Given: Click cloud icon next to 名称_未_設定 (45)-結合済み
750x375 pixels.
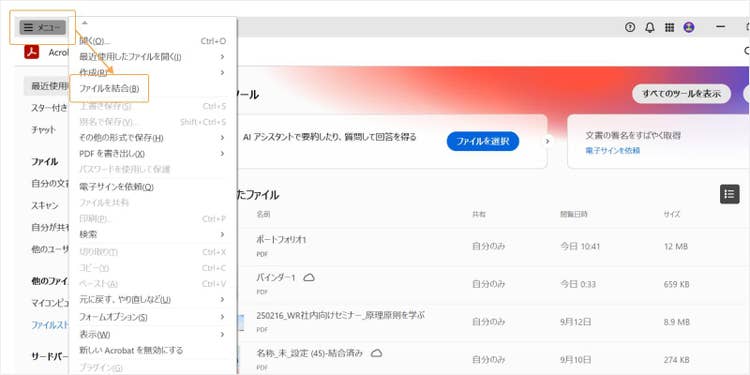Looking at the screenshot, I should [x=376, y=353].
